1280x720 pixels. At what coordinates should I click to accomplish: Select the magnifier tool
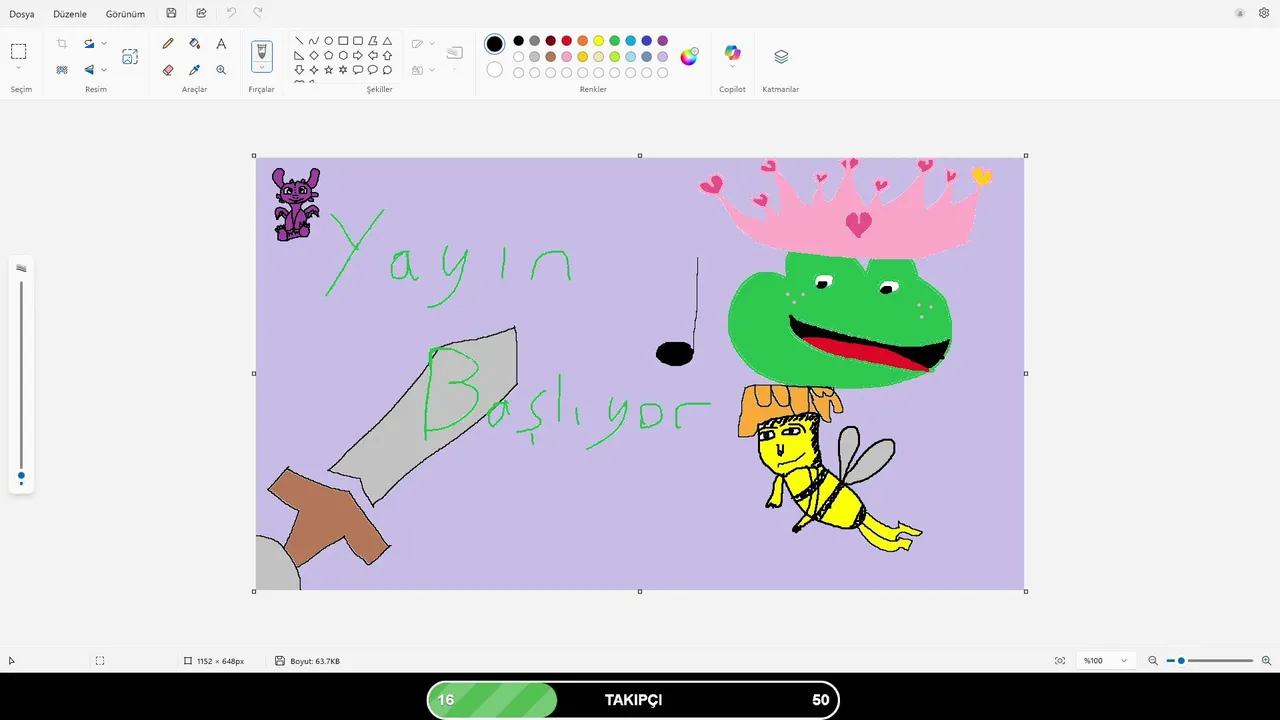221,70
